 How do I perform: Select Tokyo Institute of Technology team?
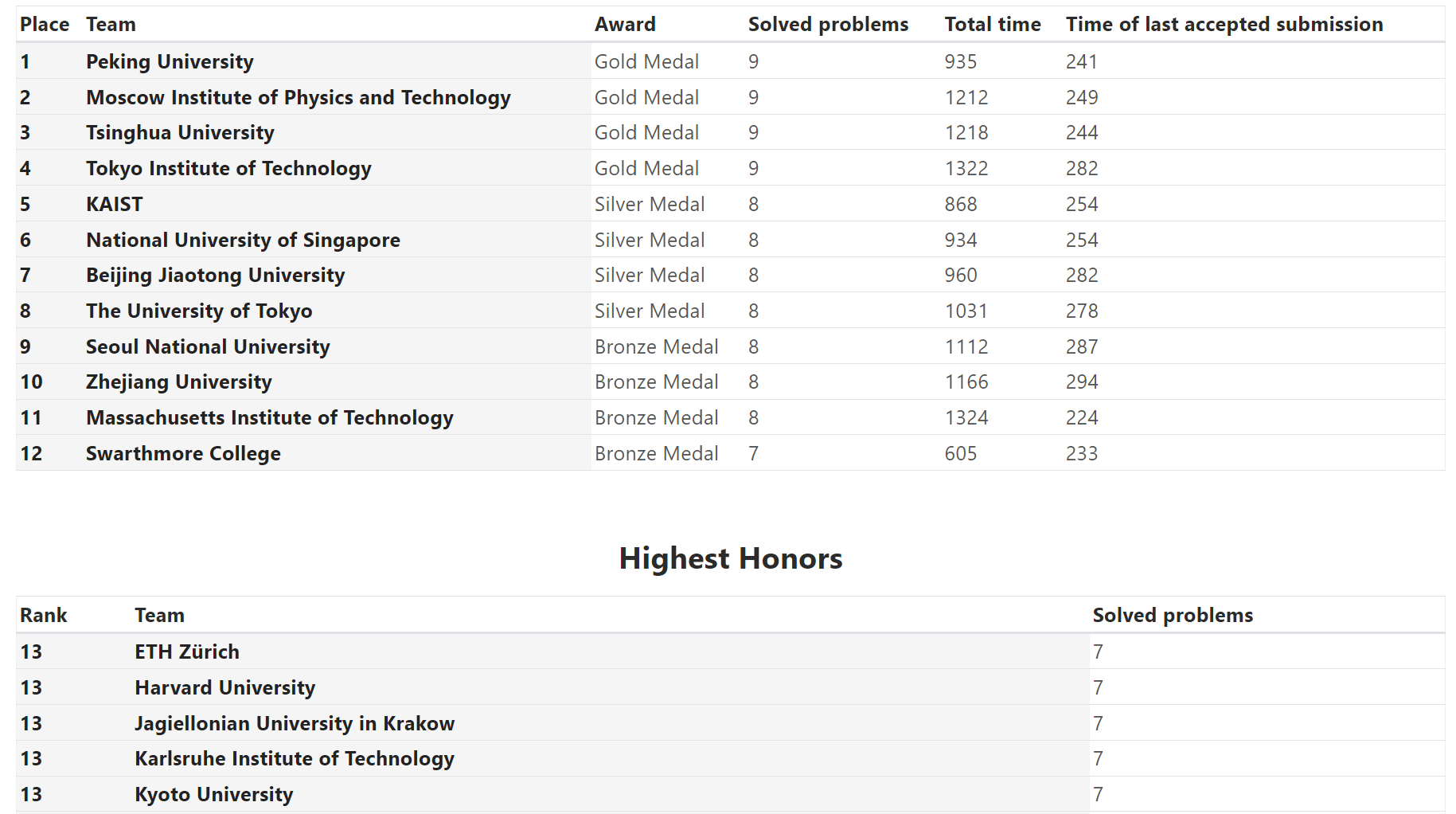point(228,169)
